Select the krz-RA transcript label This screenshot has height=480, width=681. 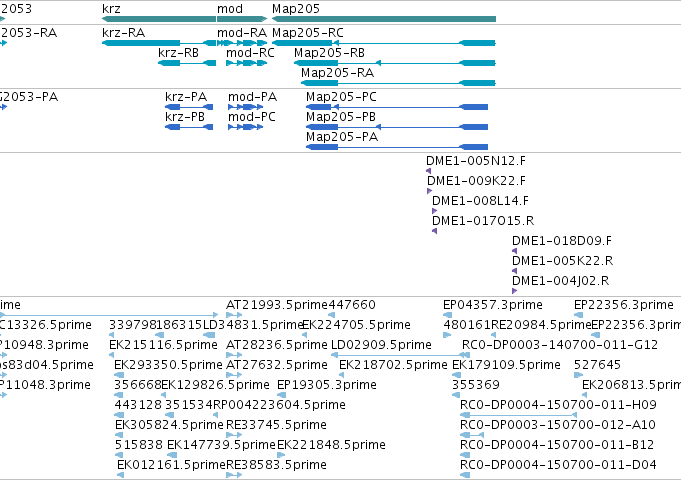click(123, 33)
